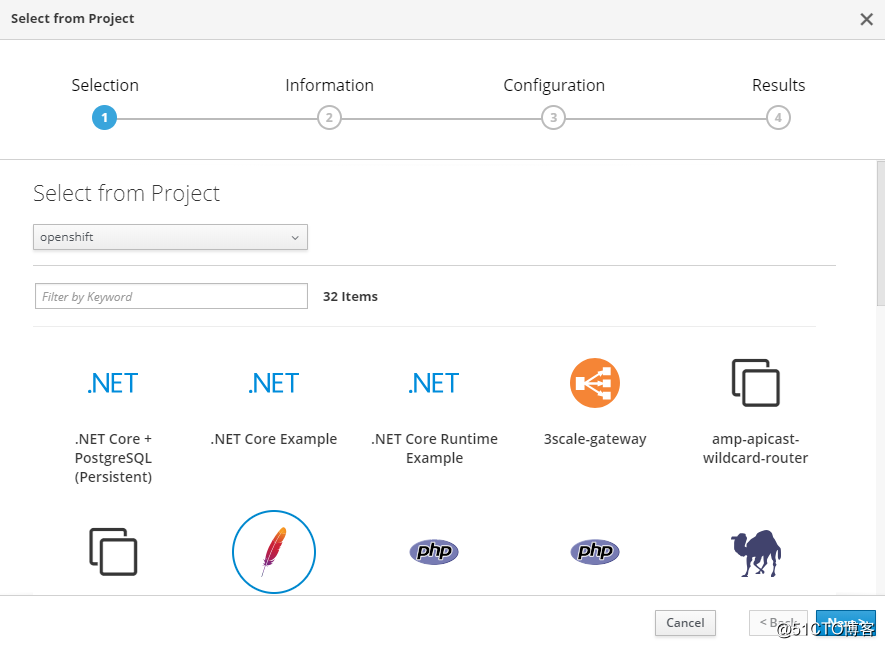Choose the .NET Core Example template icon
This screenshot has width=885, height=648.
click(x=274, y=383)
